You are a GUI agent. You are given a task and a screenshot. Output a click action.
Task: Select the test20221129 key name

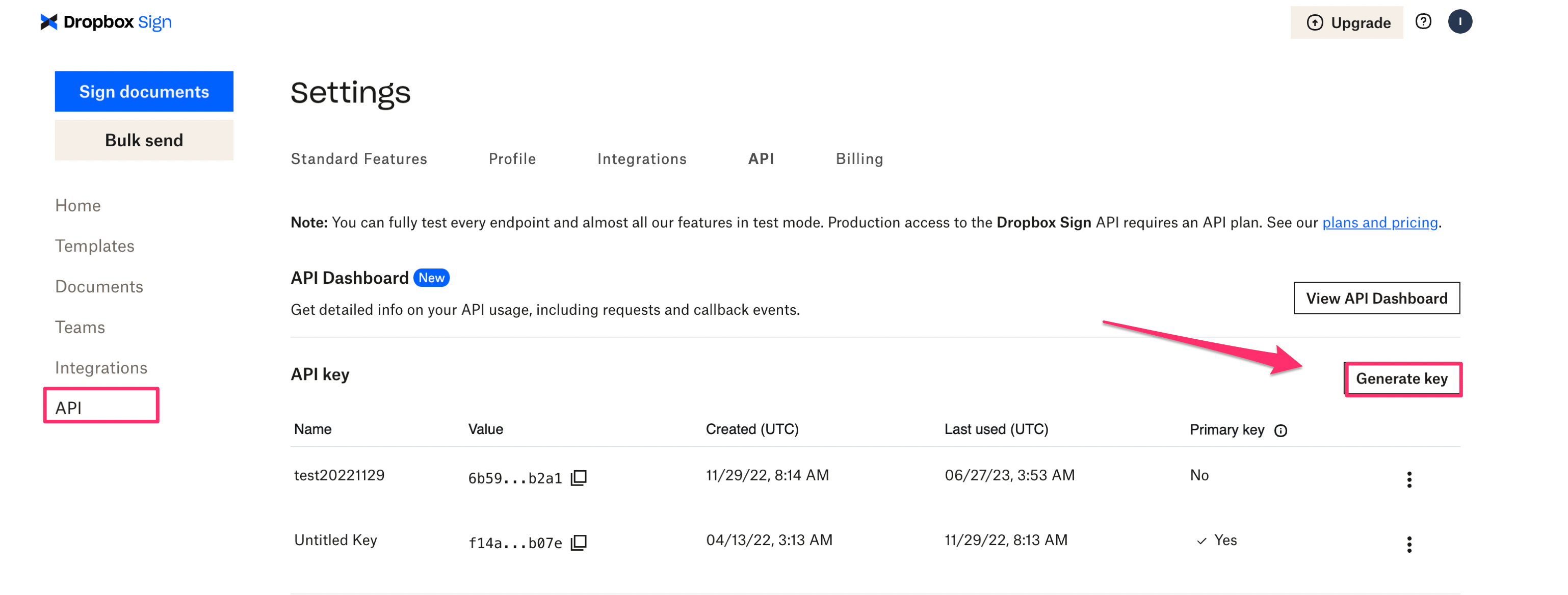pyautogui.click(x=339, y=475)
